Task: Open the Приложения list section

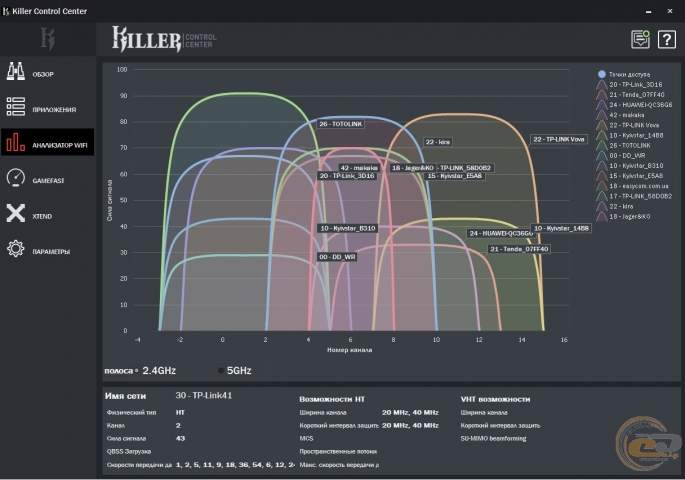Action: click(47, 109)
